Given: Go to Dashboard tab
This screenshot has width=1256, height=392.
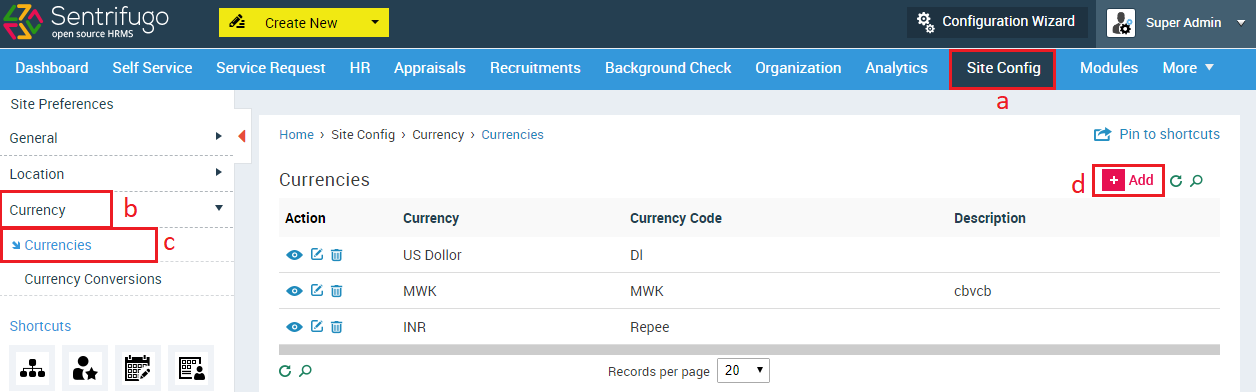Looking at the screenshot, I should [52, 68].
